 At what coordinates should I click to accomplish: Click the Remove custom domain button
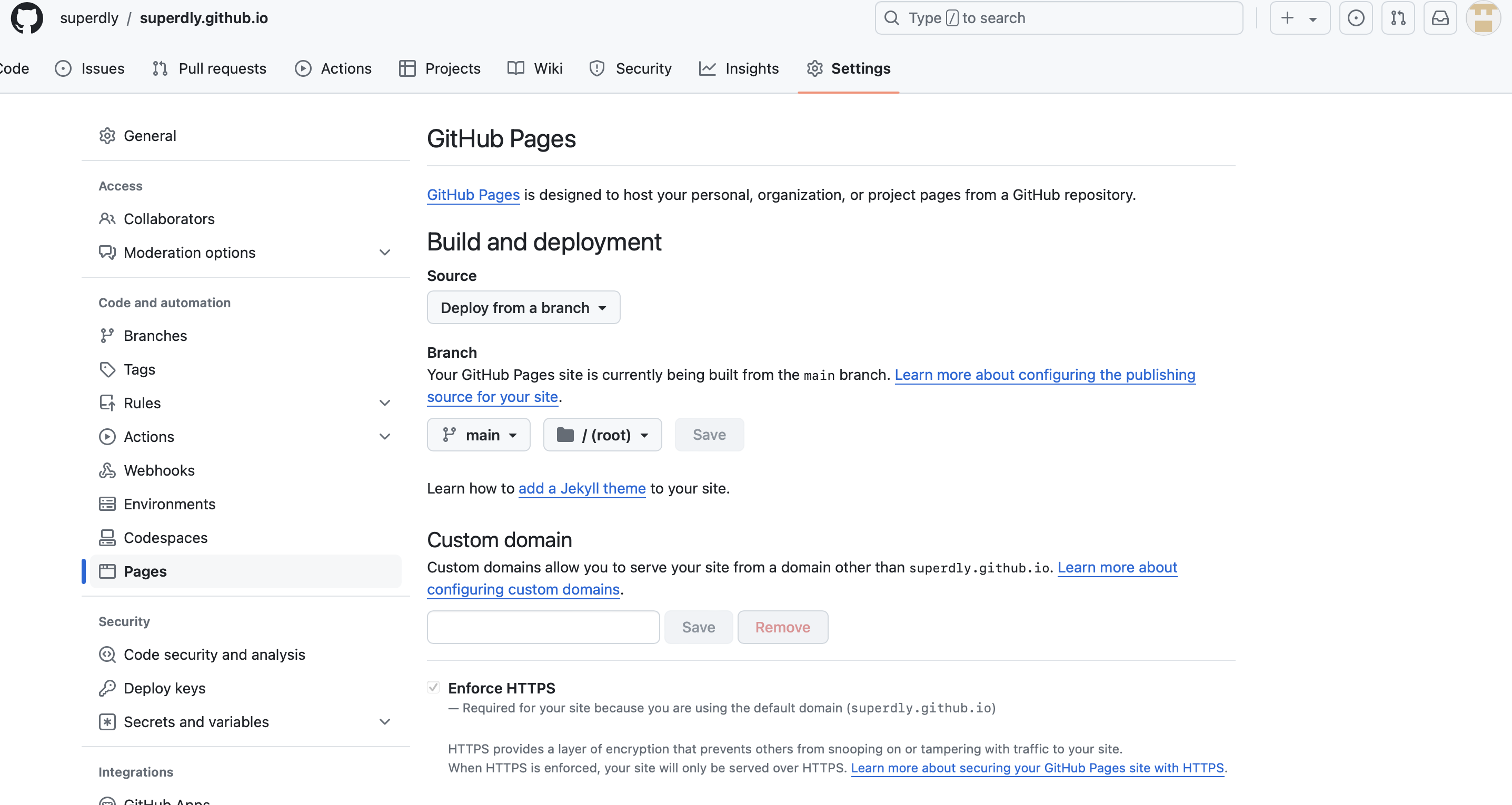[x=782, y=627]
